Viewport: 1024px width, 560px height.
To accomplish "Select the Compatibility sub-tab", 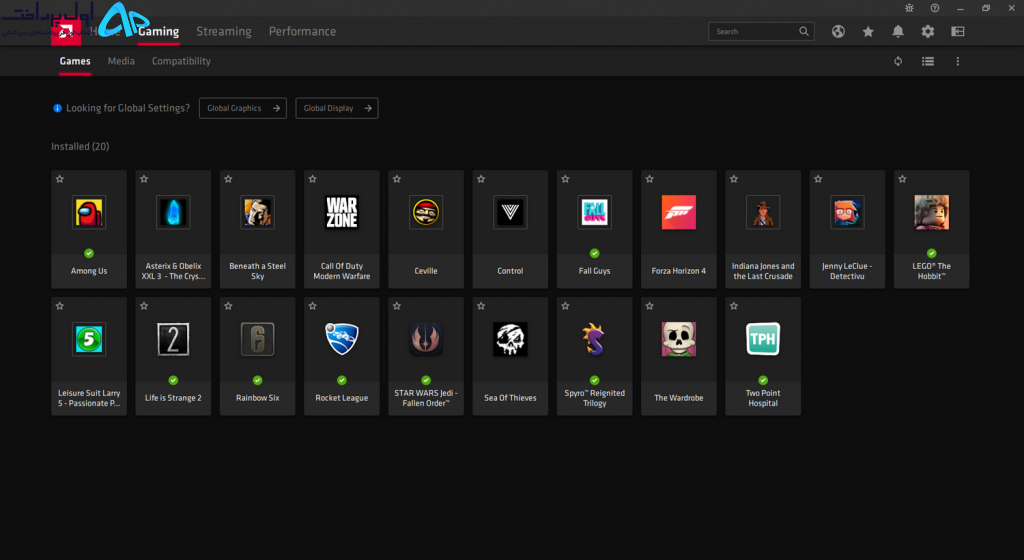I will click(181, 61).
